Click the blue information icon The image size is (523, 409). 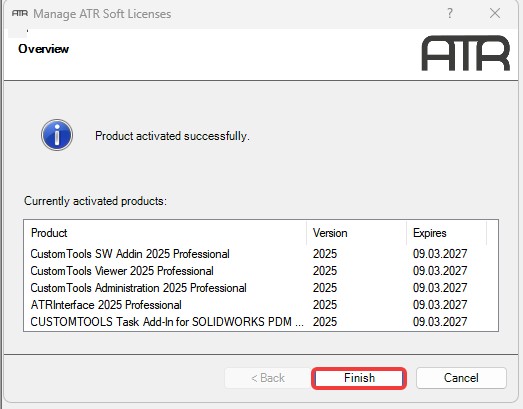[x=57, y=135]
